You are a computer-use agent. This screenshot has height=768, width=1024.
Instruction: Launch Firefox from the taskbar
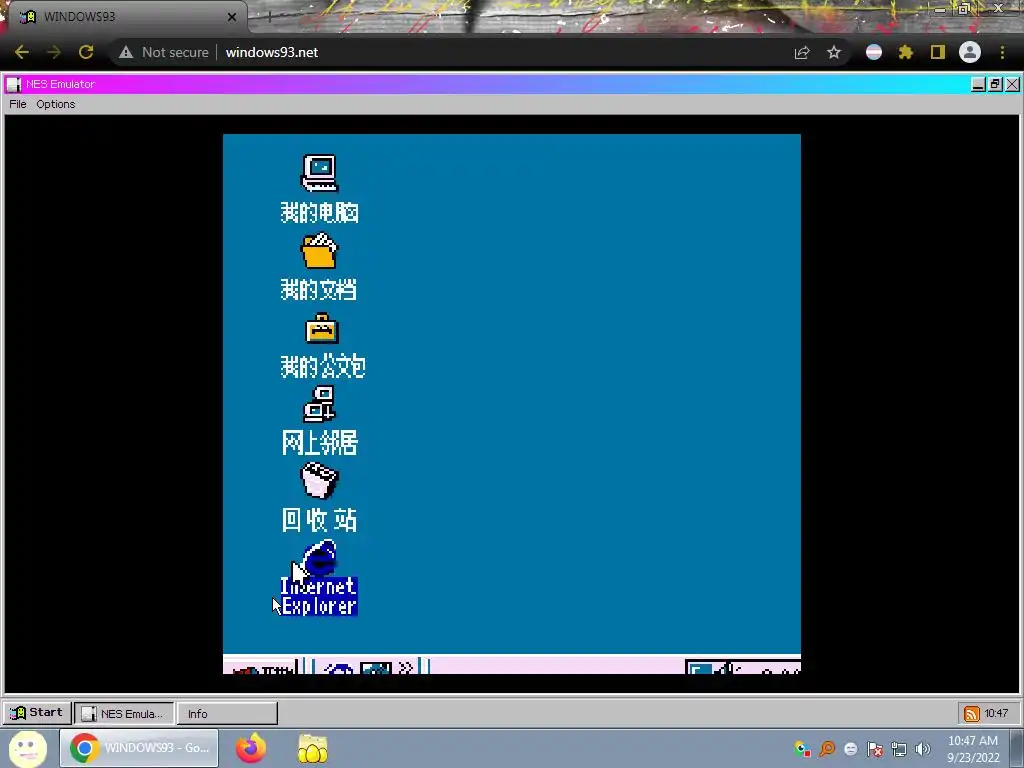point(251,748)
